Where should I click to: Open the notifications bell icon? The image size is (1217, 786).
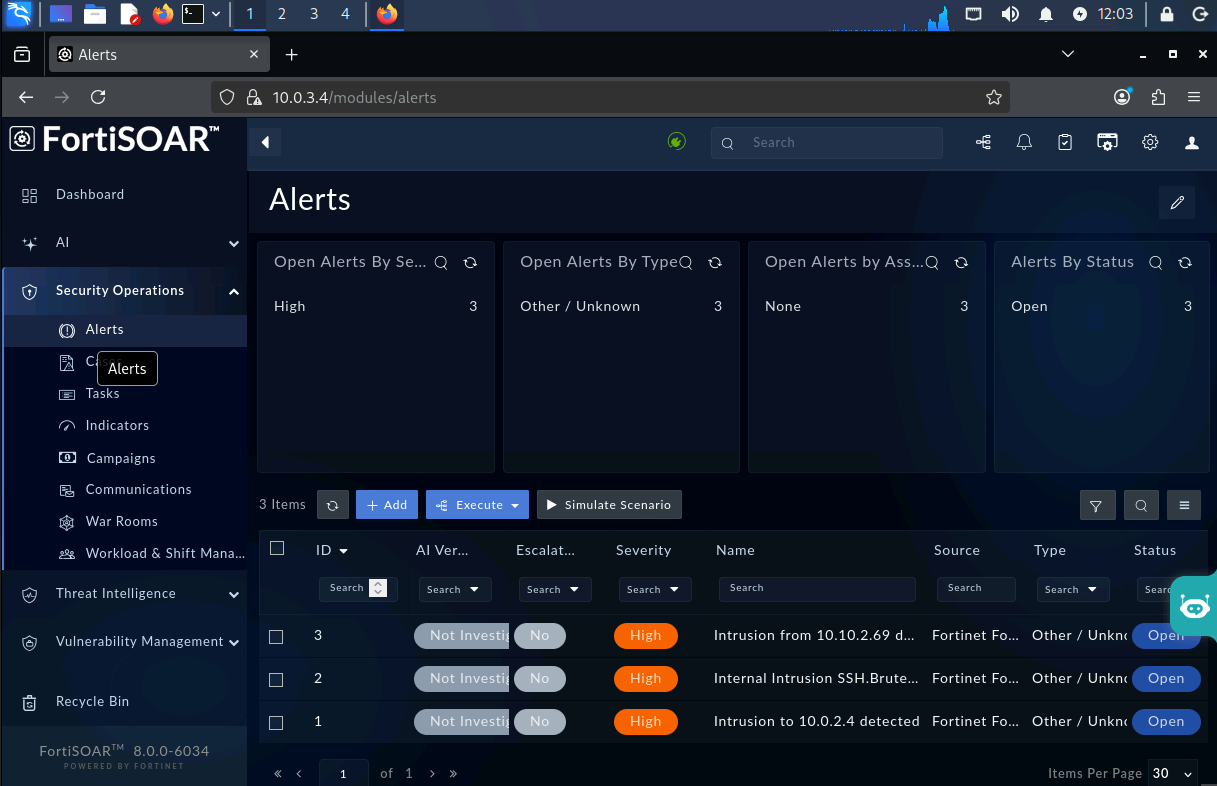1024,143
